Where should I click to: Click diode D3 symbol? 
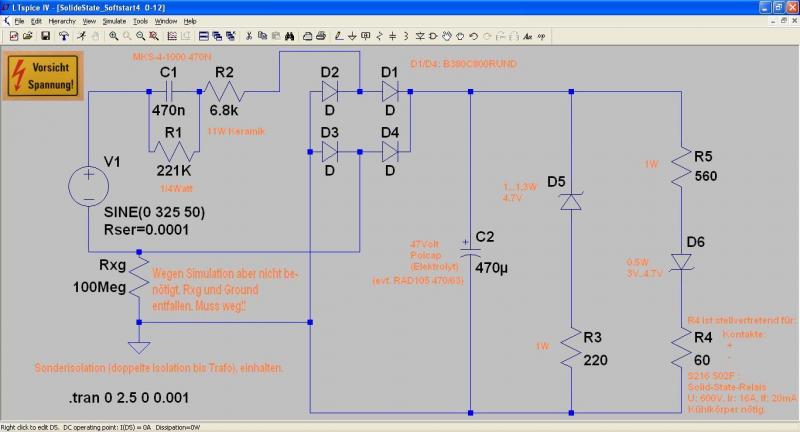(330, 151)
